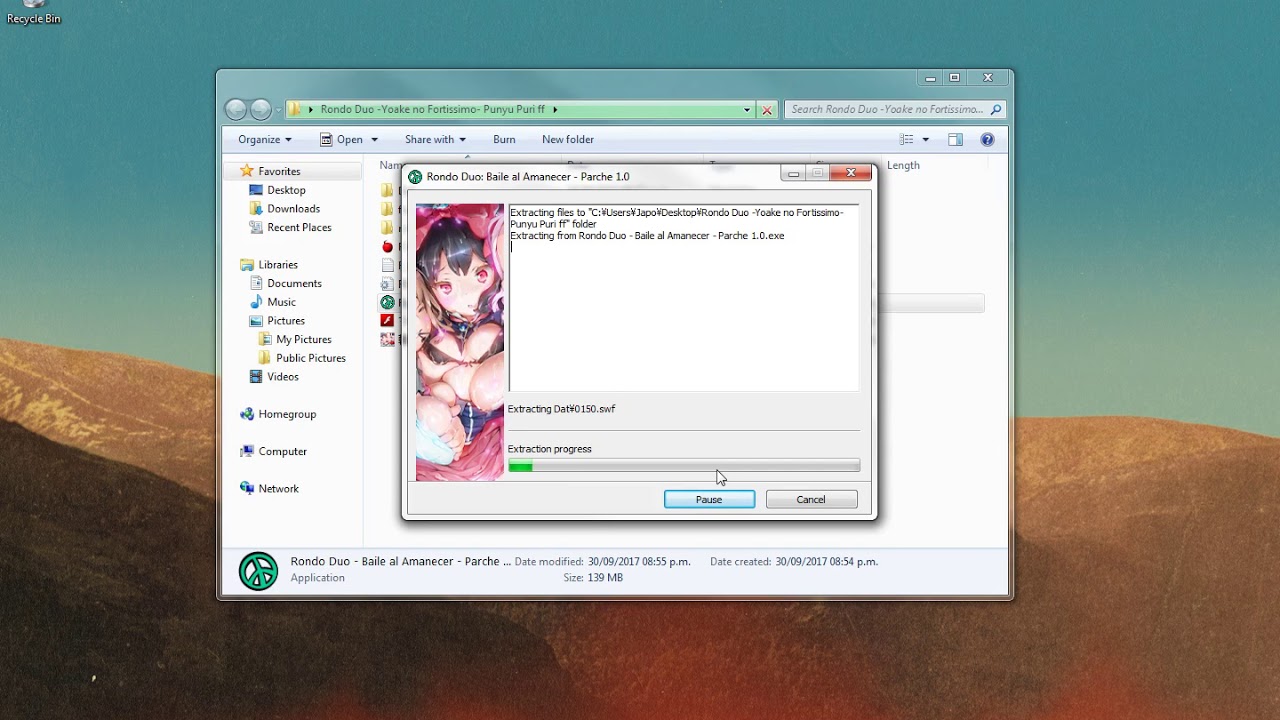This screenshot has width=1280, height=720.
Task: Open Videos library
Action: 282,377
